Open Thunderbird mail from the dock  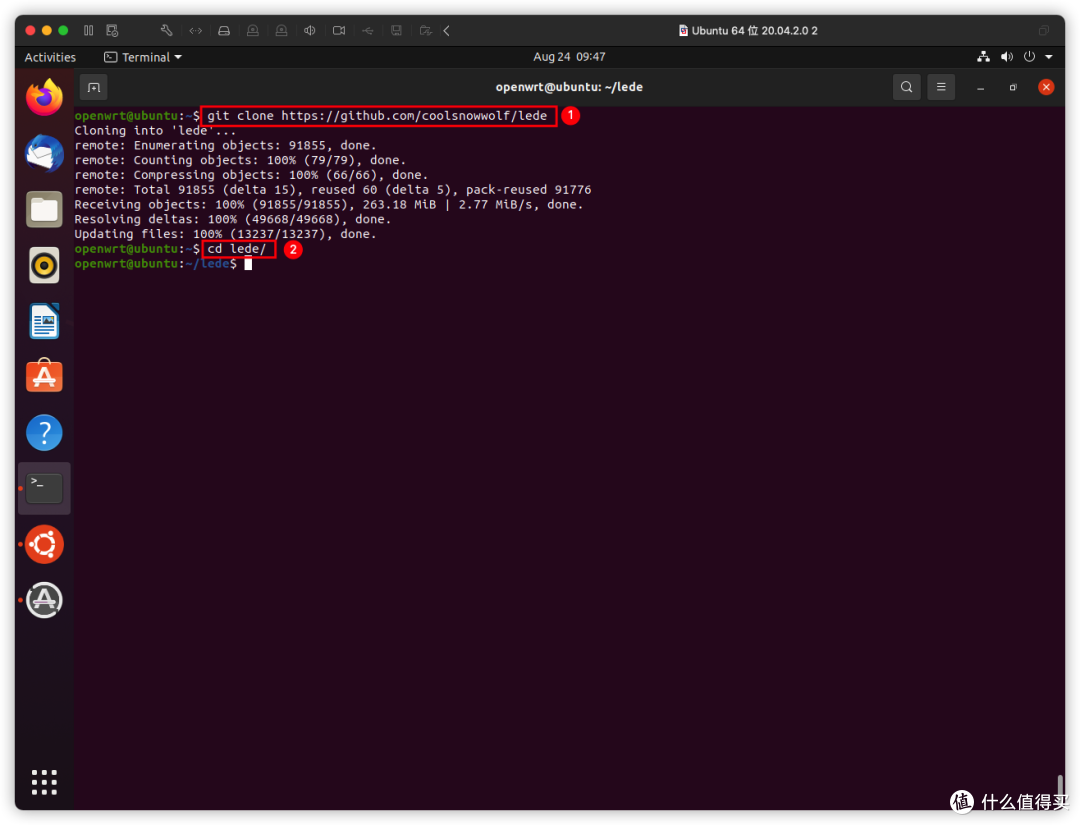point(44,154)
